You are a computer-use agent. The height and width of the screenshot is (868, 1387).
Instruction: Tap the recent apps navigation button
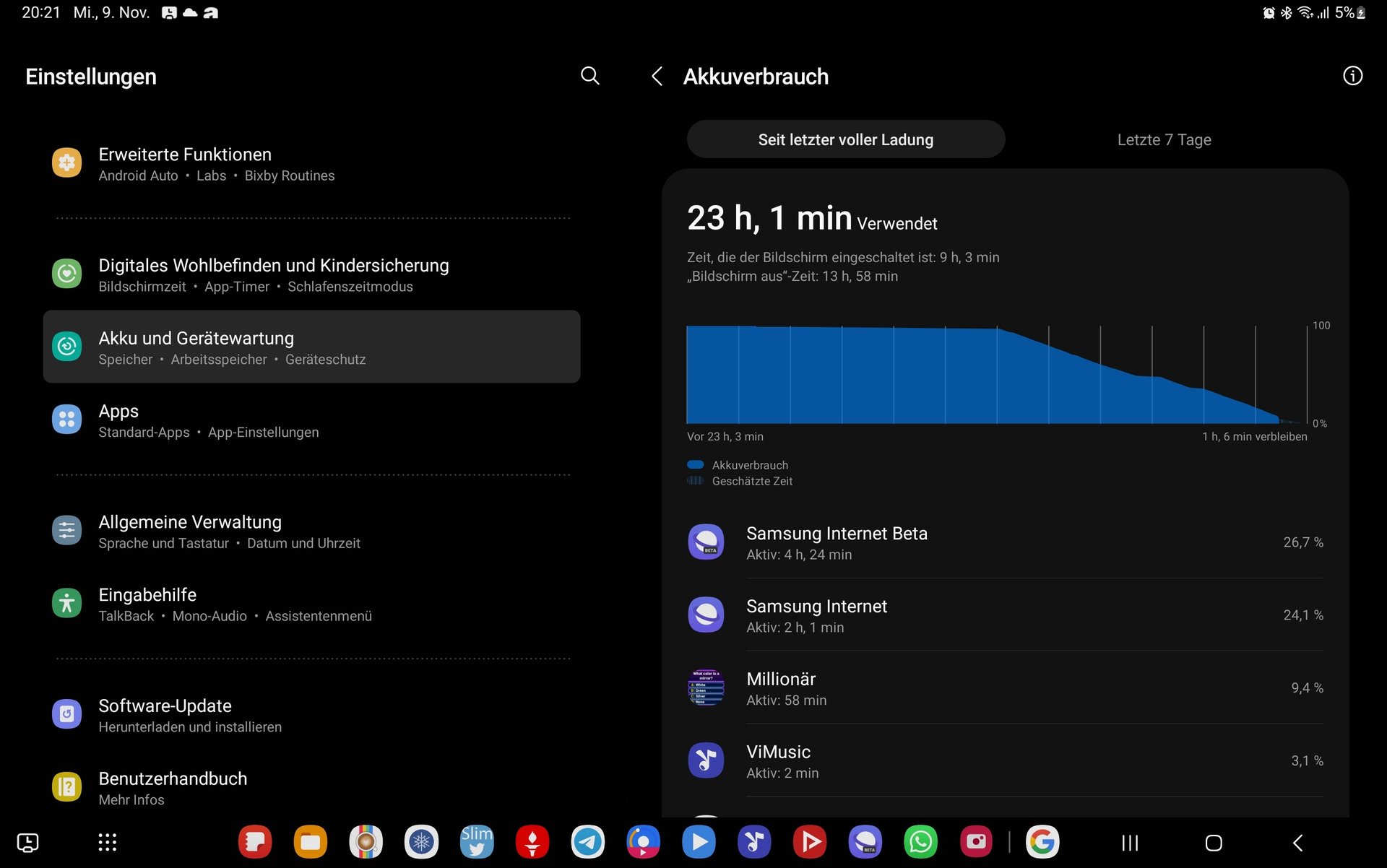[x=1130, y=843]
